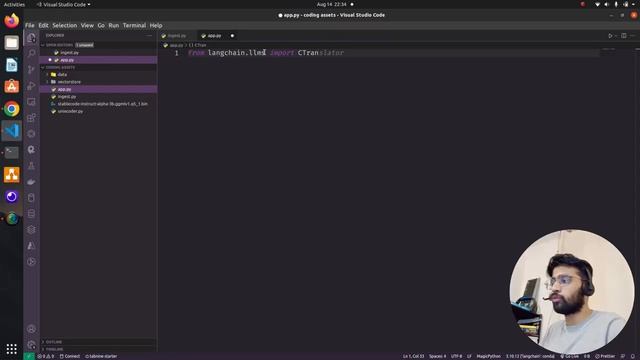
Task: Open notifications bell in status bar
Action: [x=633, y=356]
